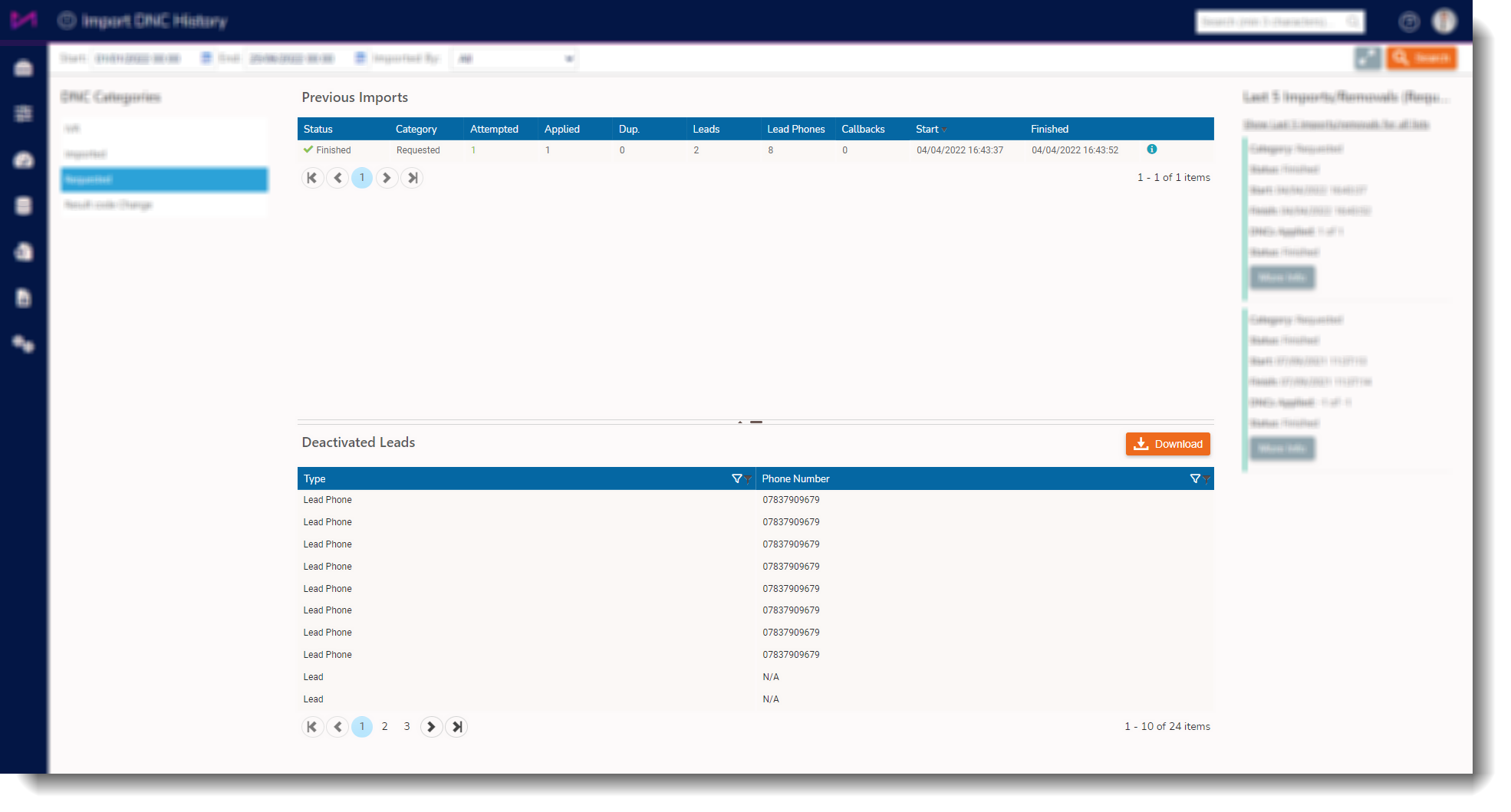Image resolution: width=1511 pixels, height=812 pixels.
Task: Click the '1 - 10 of 24 items' label
Action: pos(1167,727)
